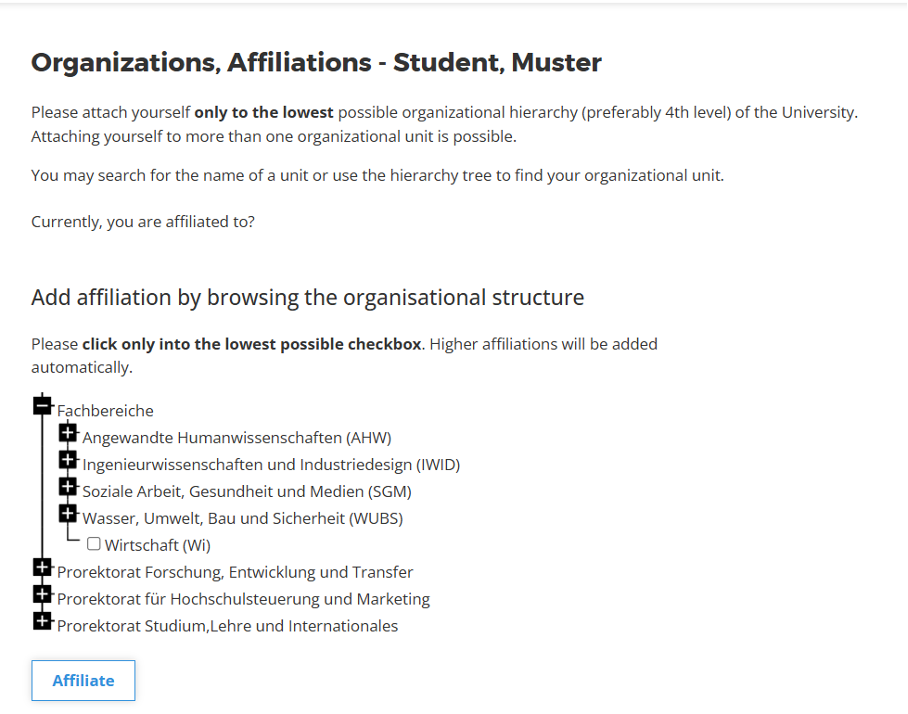Click the Soziale Arbeit, Gesundheit und Medien label
The width and height of the screenshot is (908, 714).
[246, 492]
